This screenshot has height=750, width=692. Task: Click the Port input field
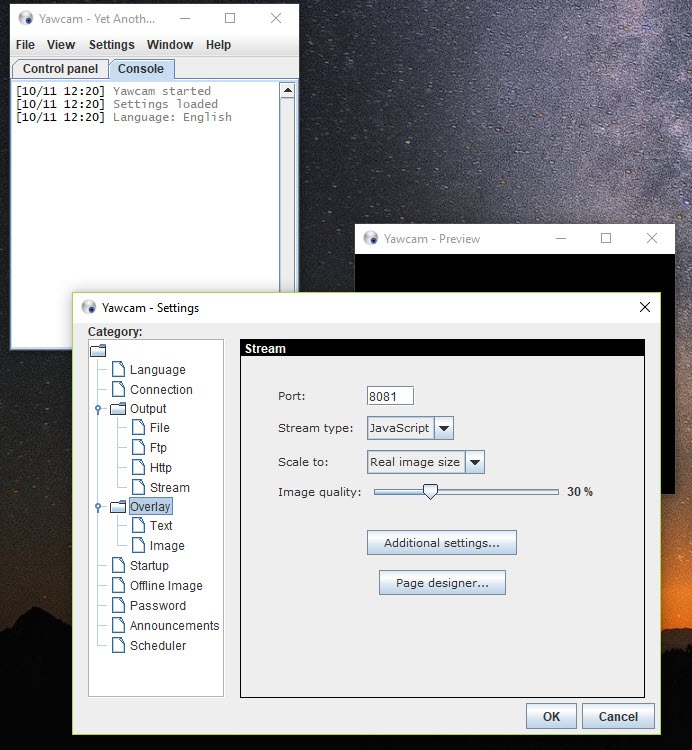tap(390, 396)
